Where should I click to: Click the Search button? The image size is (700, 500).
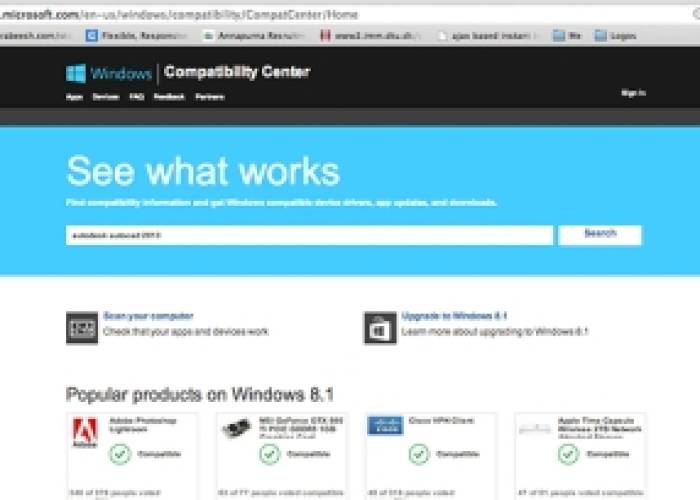600,235
